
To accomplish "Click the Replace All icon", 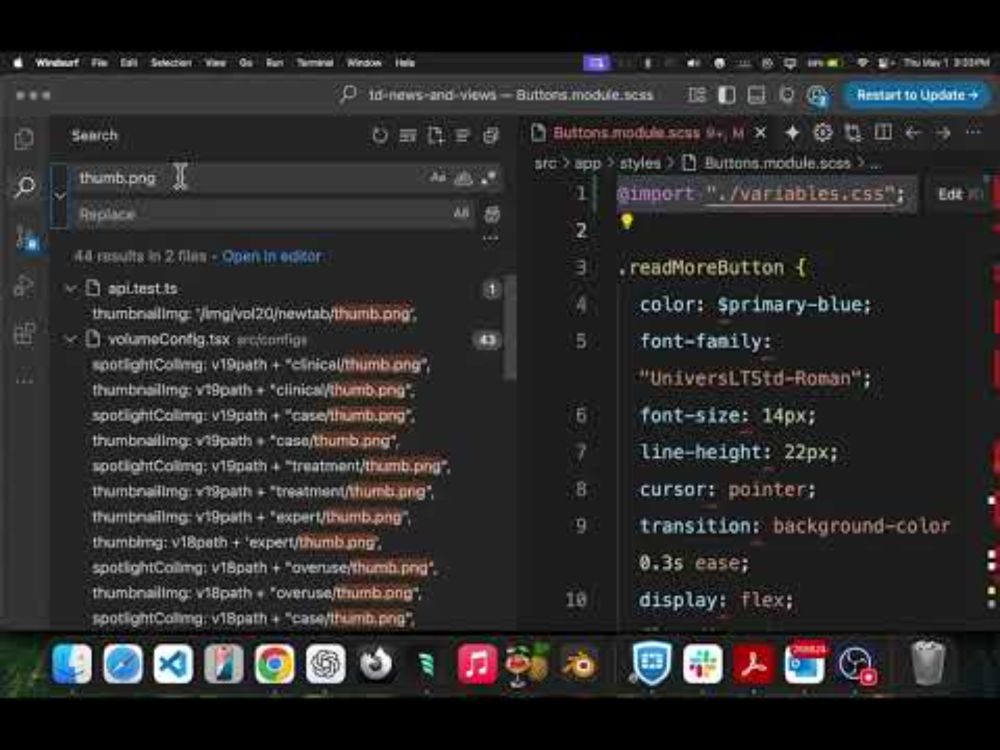I will tap(492, 214).
